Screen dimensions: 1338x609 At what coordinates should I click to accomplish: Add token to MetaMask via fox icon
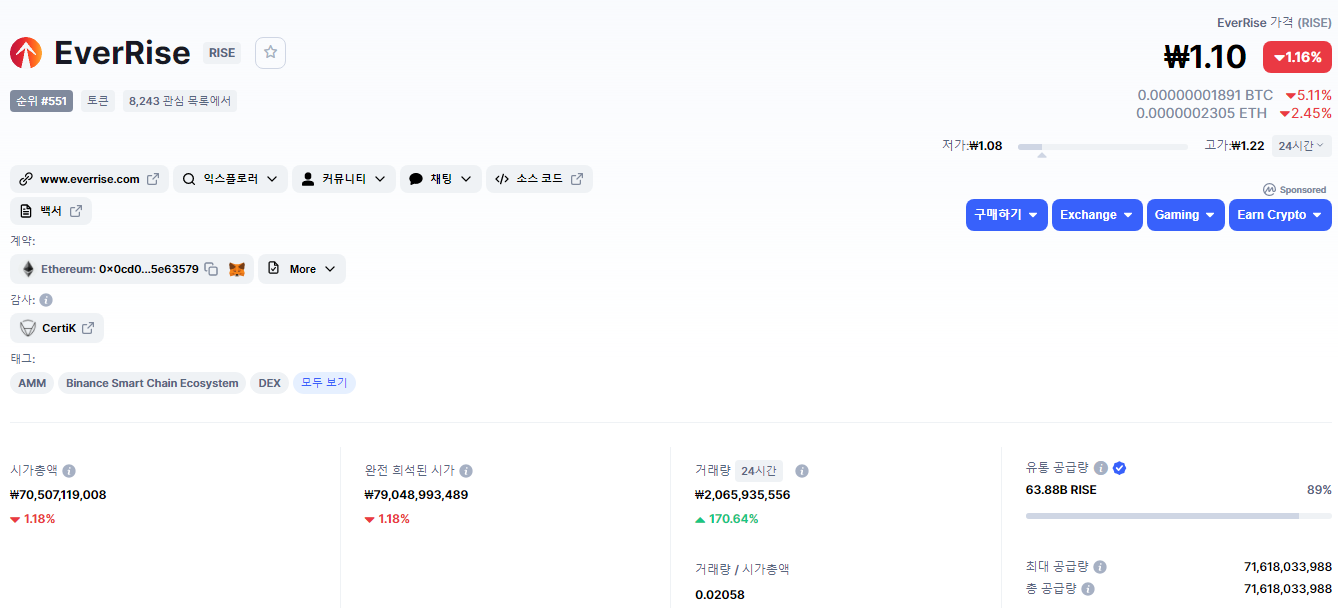coord(237,269)
